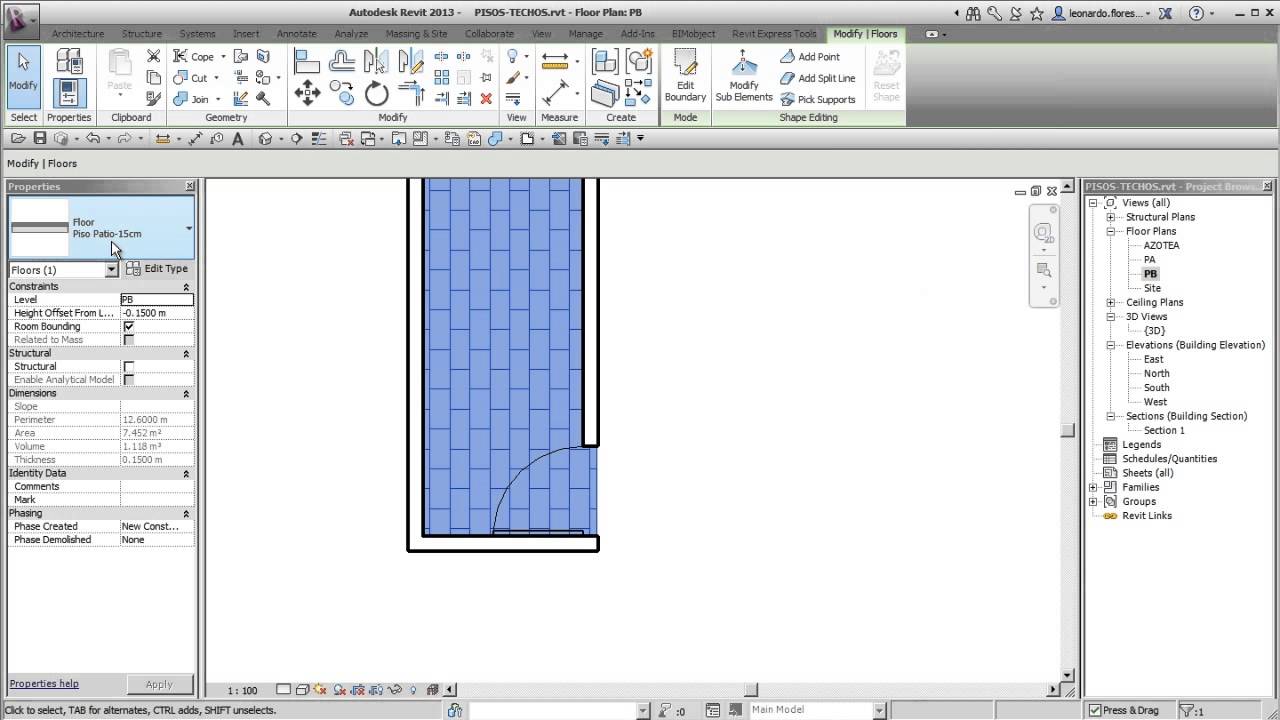This screenshot has width=1280, height=720.
Task: Open the Floors (1) filter dropdown
Action: click(x=111, y=270)
